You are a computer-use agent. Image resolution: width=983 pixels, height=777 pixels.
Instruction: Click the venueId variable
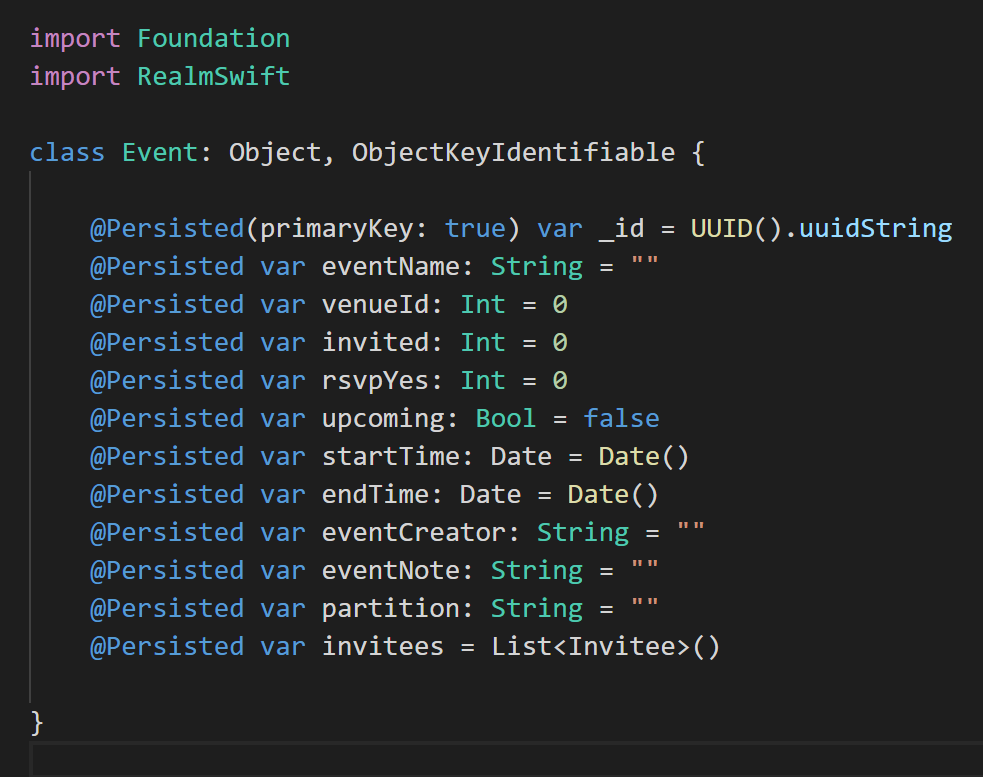pos(382,305)
